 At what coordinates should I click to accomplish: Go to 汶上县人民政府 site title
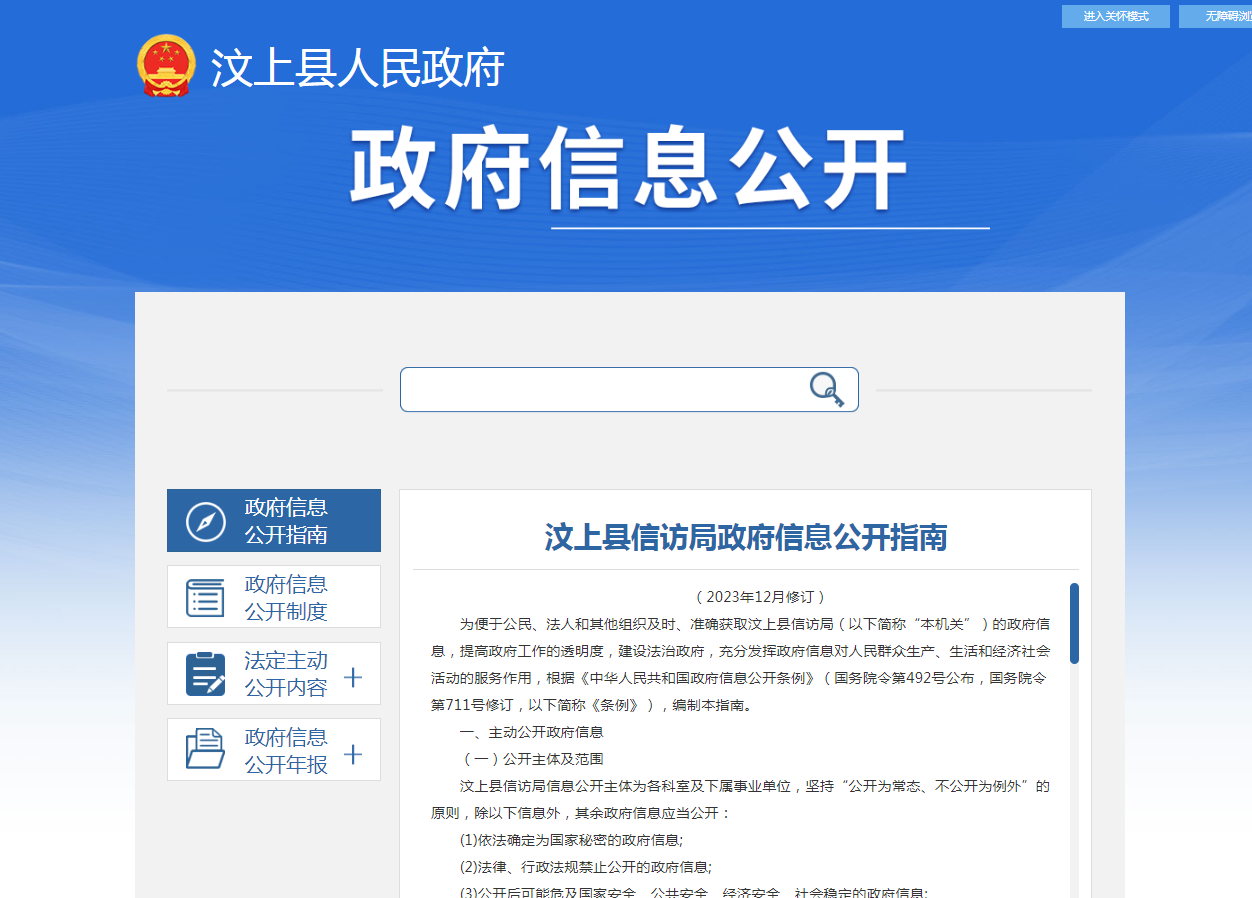point(357,68)
